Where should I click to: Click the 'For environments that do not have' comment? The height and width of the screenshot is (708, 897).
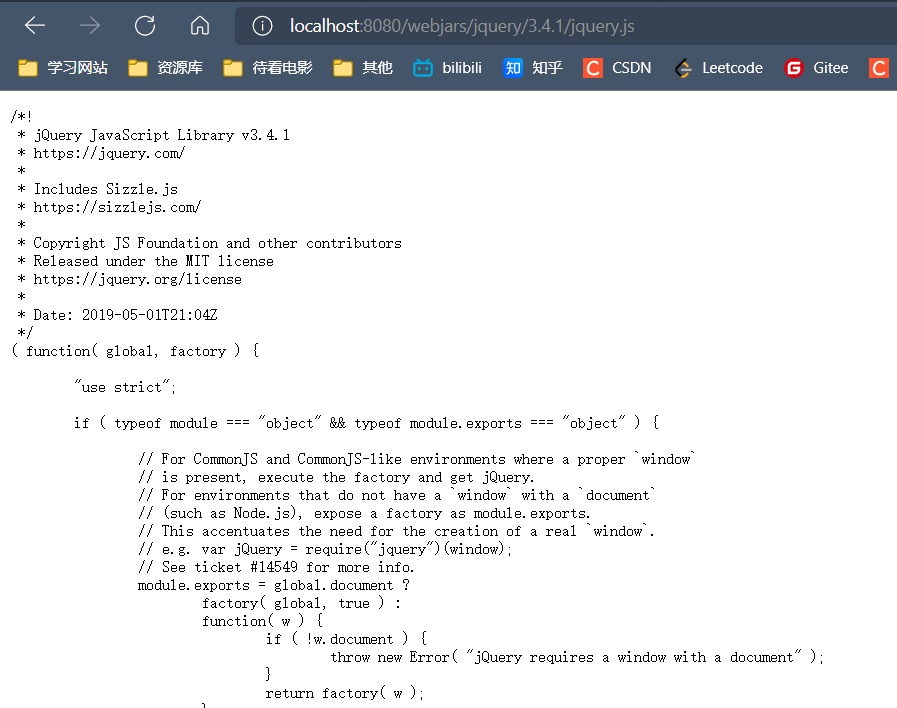tap(396, 495)
